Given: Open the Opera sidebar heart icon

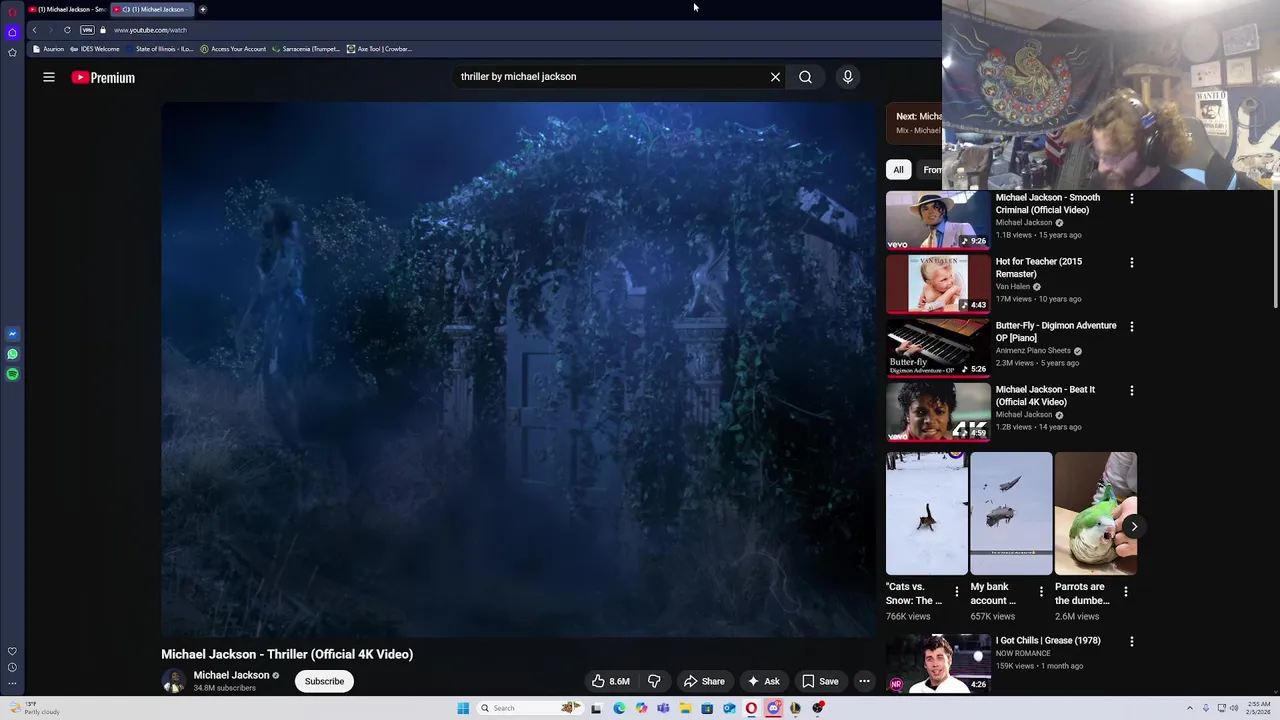Looking at the screenshot, I should (12, 651).
